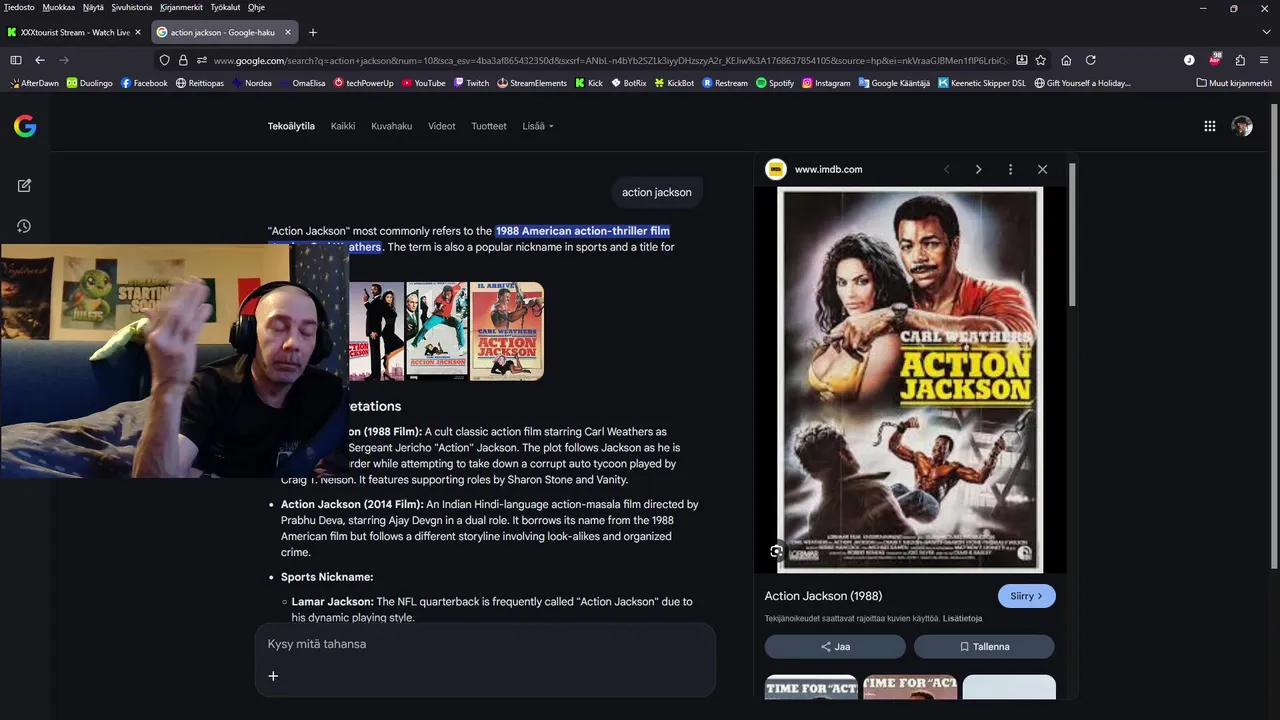1280x720 pixels.
Task: Select the Kuvahaku search tab
Action: coord(391,126)
